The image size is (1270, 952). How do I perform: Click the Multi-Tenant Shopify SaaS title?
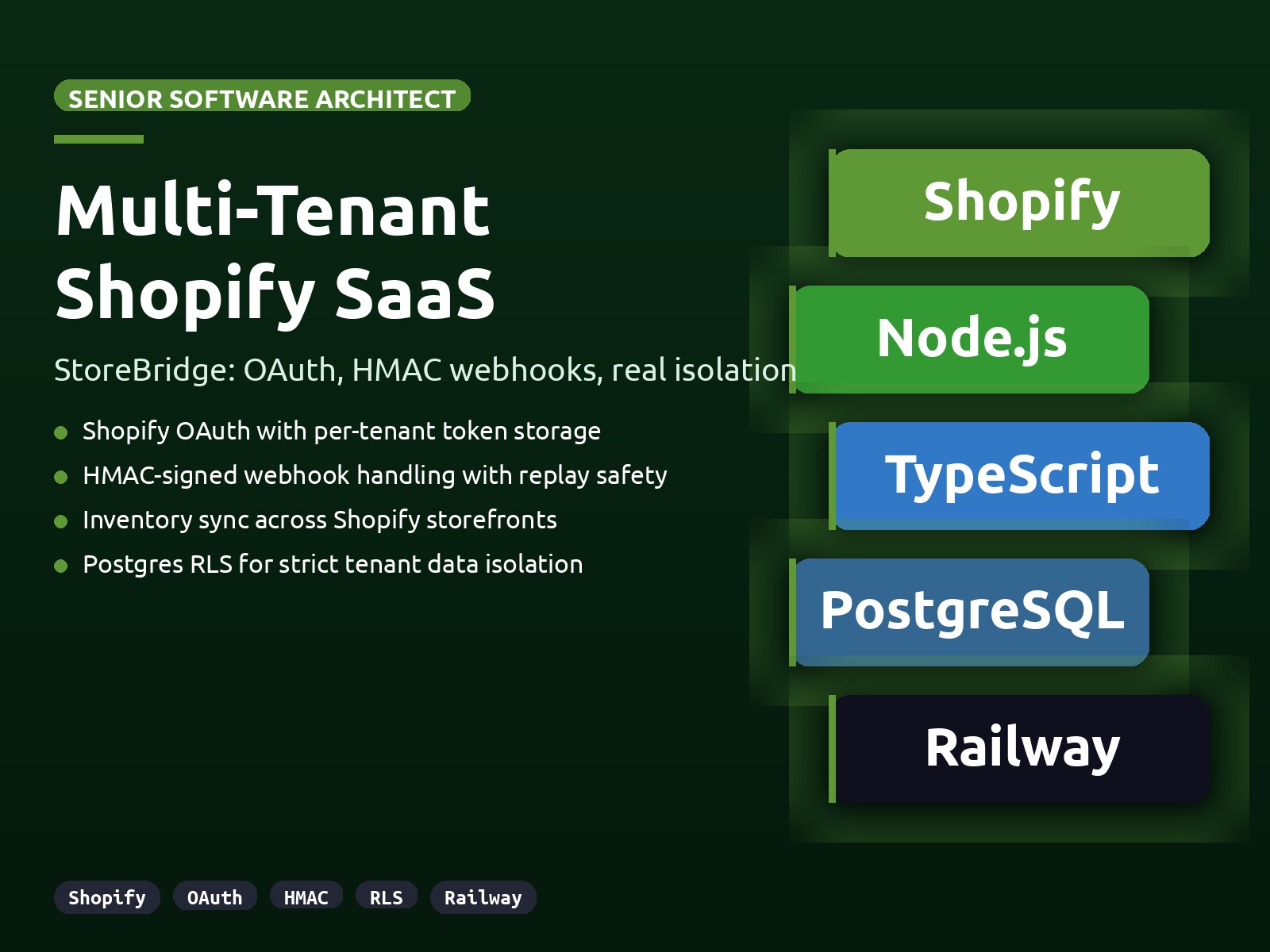275,251
